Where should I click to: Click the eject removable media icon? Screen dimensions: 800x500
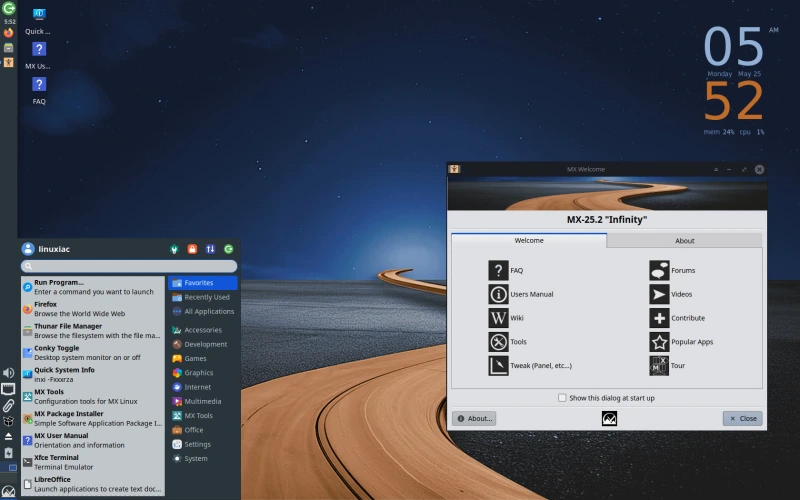[x=8, y=437]
